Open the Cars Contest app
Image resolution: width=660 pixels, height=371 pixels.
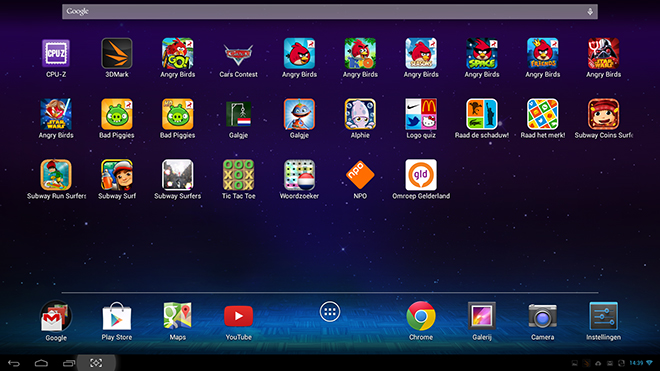[238, 55]
